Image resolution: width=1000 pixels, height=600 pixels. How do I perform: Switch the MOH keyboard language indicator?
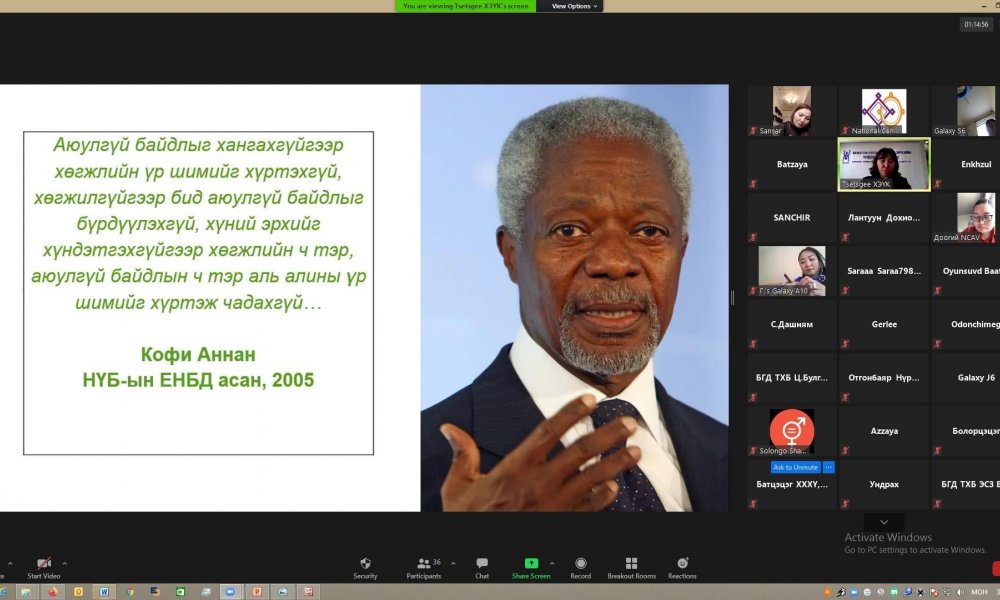(x=979, y=592)
